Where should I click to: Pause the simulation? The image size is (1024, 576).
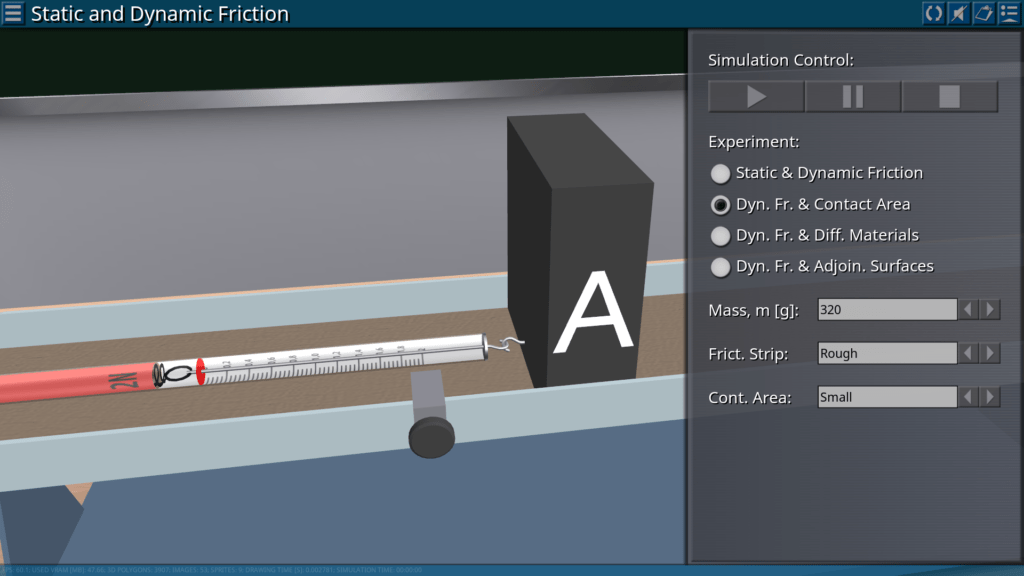click(x=853, y=96)
